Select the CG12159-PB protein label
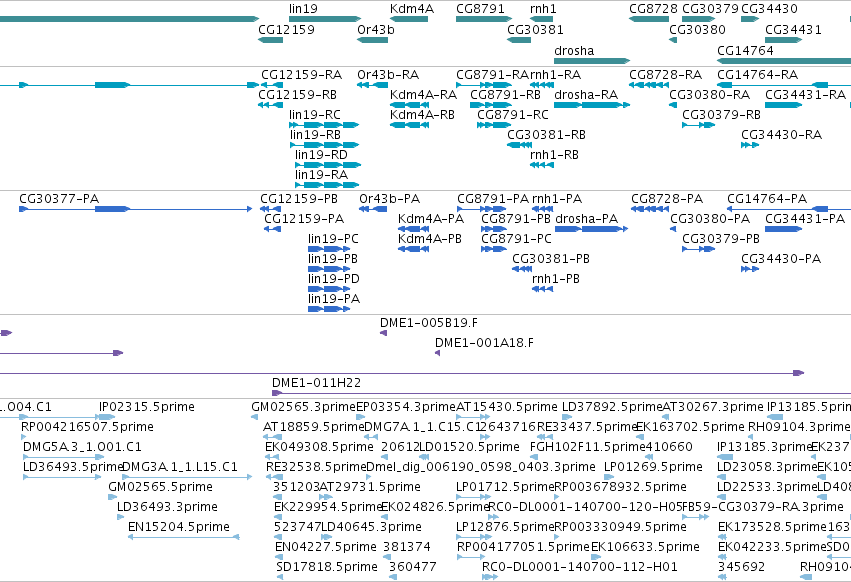 [299, 199]
